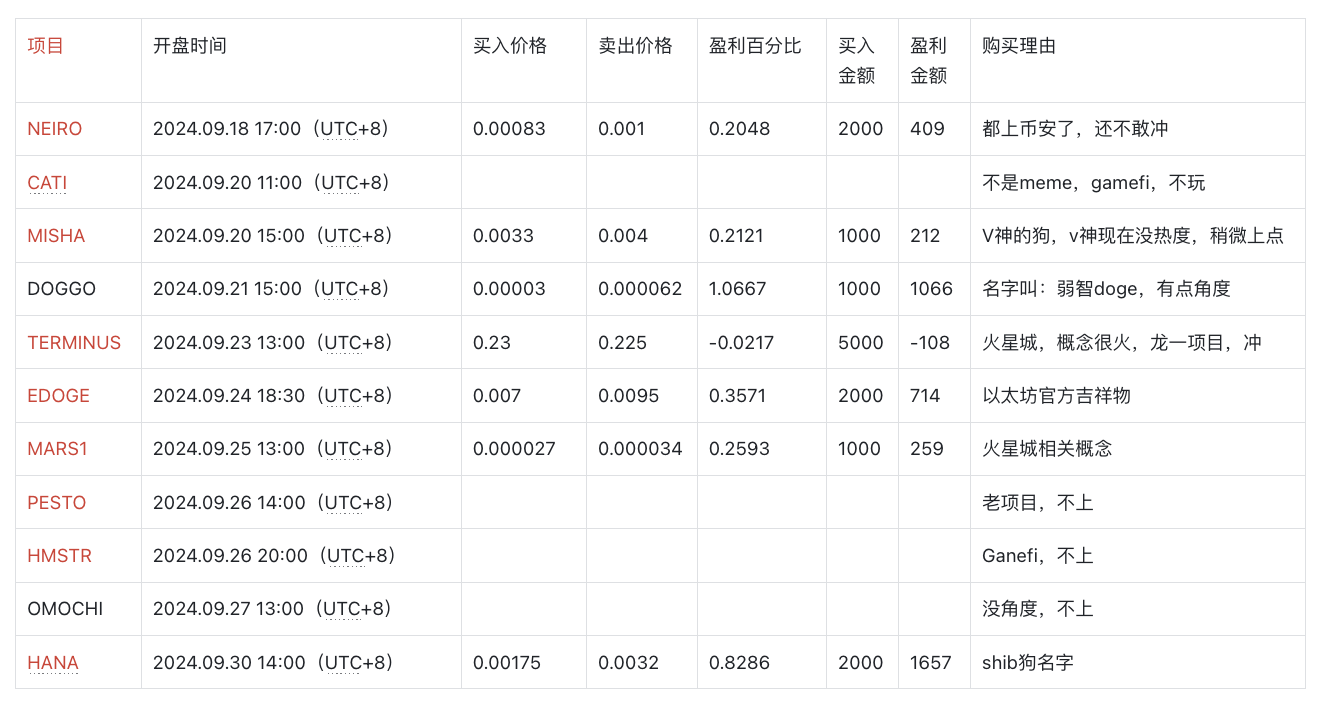Open the NEIRO project link
The height and width of the screenshot is (706, 1332).
click(55, 129)
